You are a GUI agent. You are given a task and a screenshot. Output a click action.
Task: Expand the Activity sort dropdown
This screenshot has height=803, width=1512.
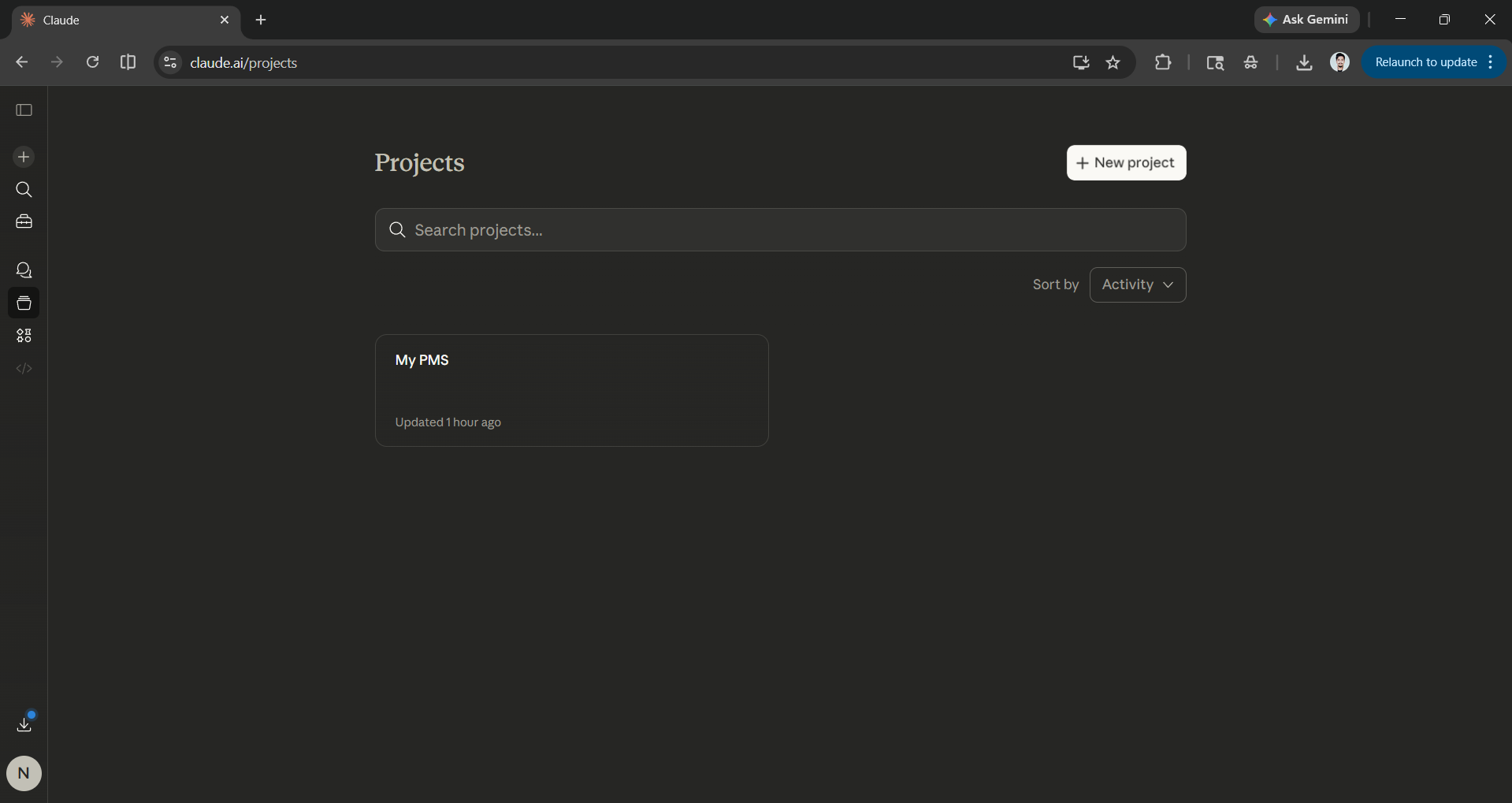tap(1137, 284)
